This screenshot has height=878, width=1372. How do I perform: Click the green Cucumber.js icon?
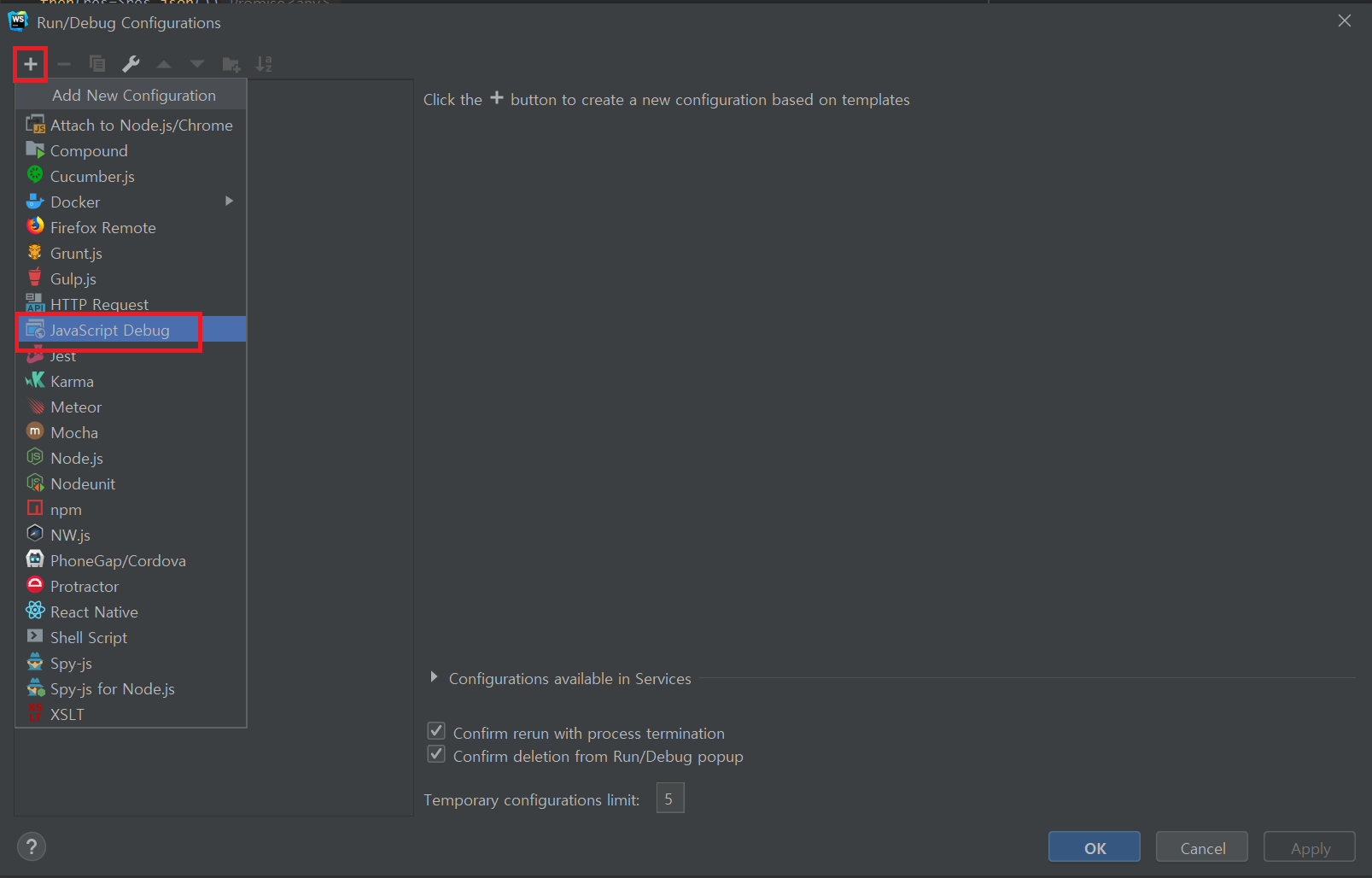coord(35,175)
